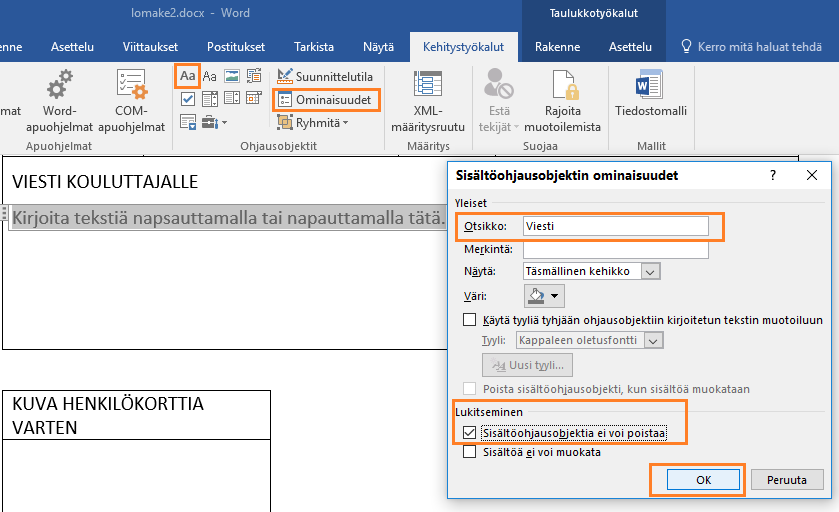Viewport: 839px width, 512px height.
Task: Open Word-apuohjelmat add-ins
Action: (x=59, y=102)
